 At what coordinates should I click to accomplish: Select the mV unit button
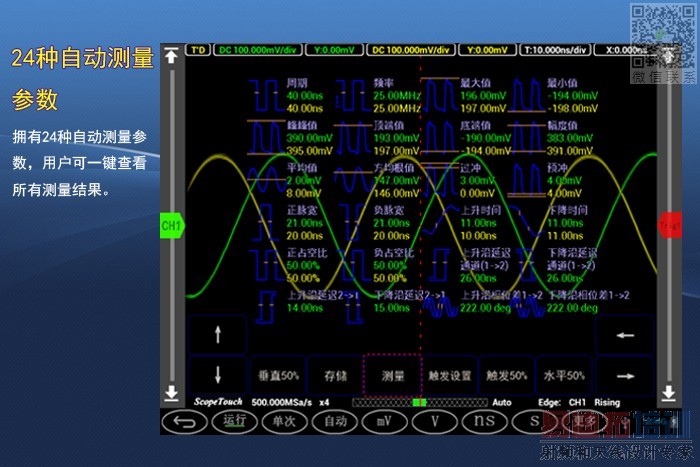click(385, 421)
